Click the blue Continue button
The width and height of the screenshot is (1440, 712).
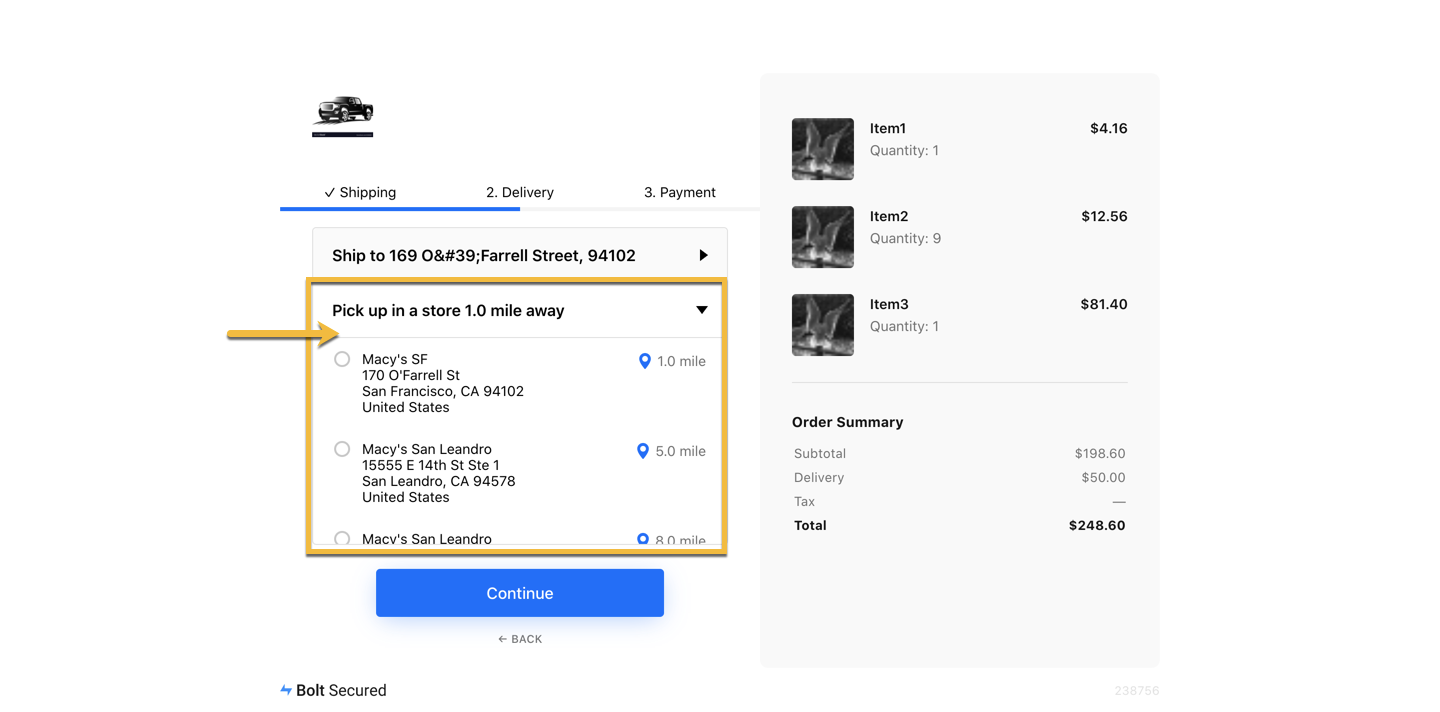520,593
